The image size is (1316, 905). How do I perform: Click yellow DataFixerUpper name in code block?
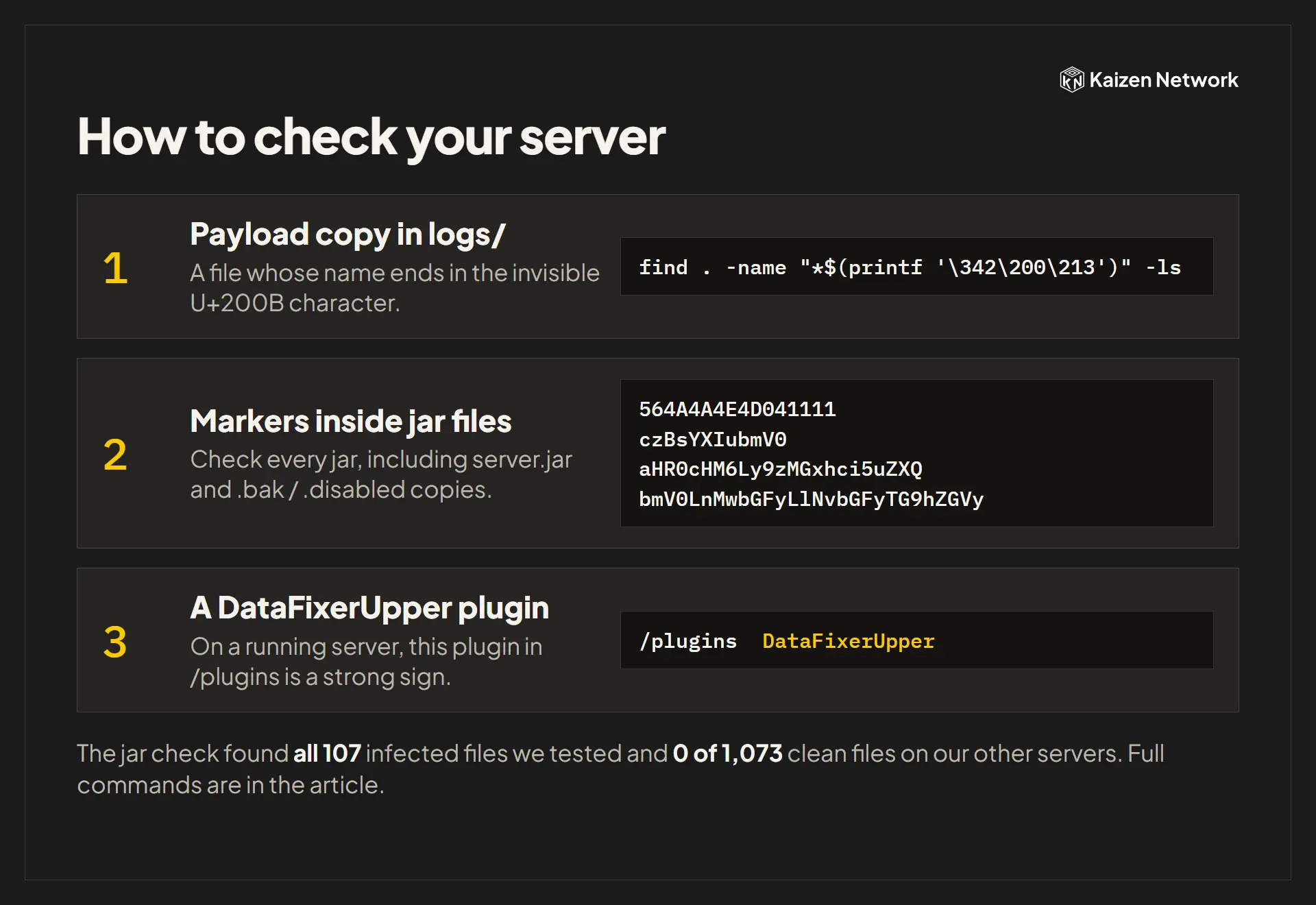848,641
